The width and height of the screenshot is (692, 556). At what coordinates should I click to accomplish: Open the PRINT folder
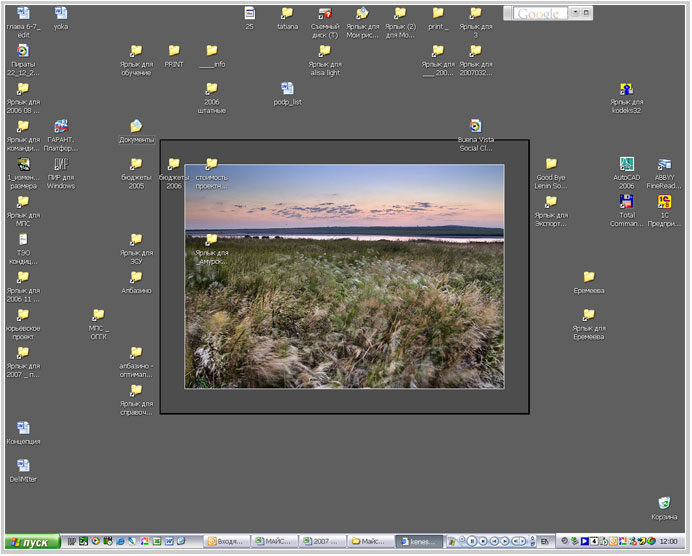pos(174,56)
